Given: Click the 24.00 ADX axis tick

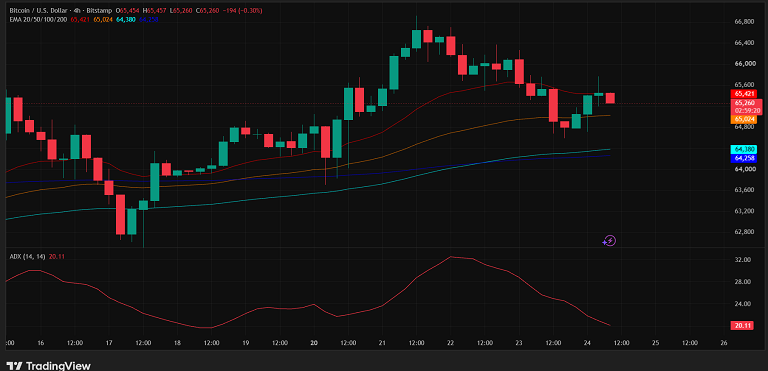Looking at the screenshot, I should (743, 304).
